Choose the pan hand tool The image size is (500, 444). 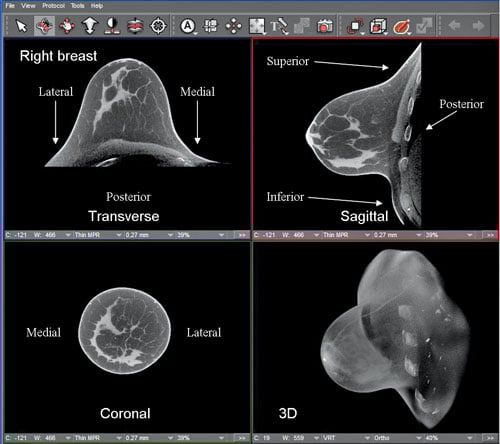pyautogui.click(x=67, y=26)
